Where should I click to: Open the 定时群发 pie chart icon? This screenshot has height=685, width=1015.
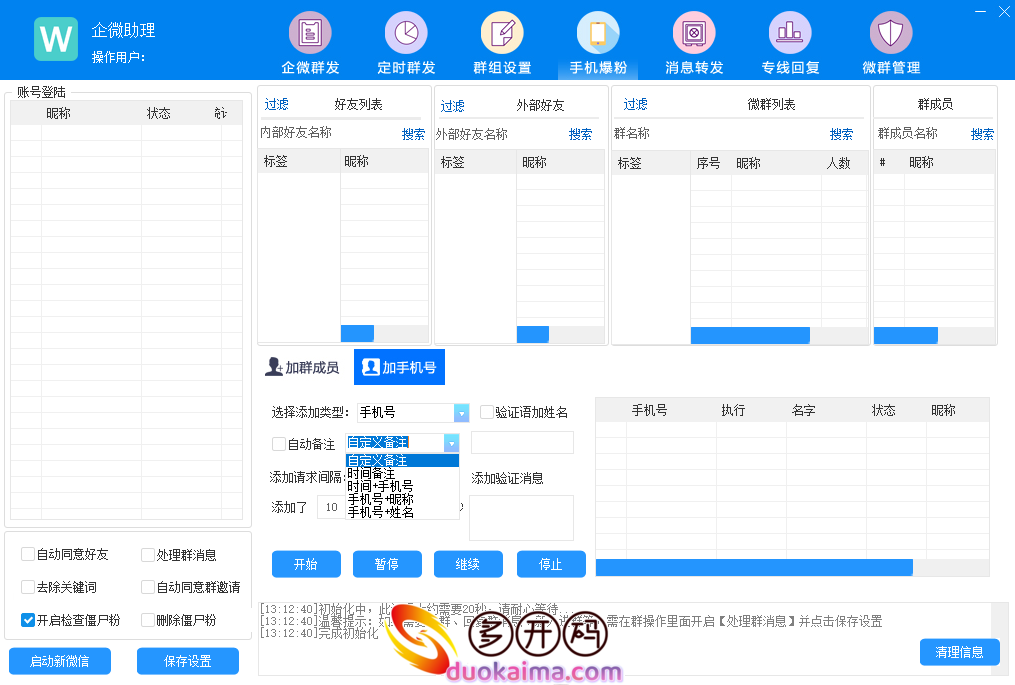(406, 33)
